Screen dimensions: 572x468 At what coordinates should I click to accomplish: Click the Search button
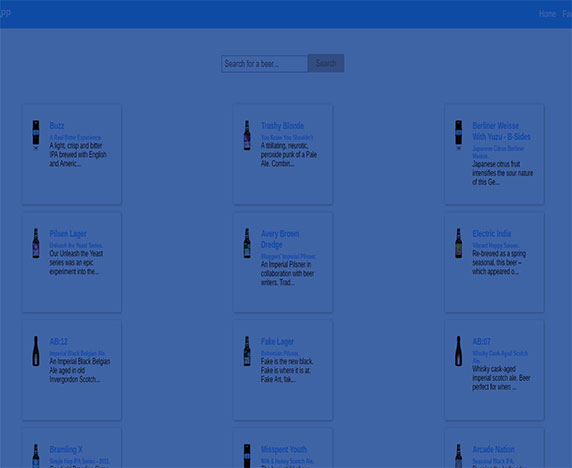click(326, 63)
